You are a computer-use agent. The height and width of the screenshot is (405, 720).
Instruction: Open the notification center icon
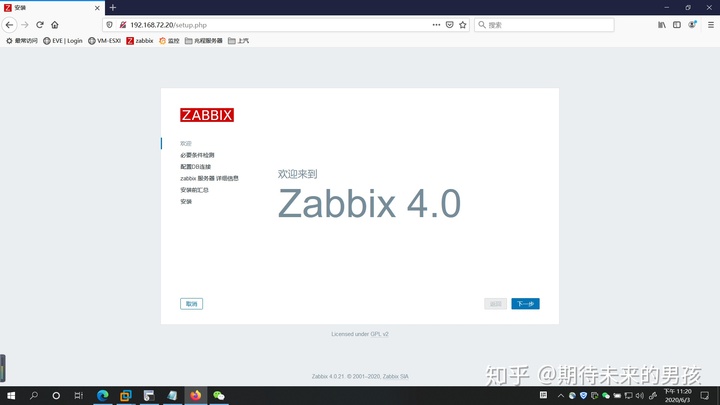[705, 395]
